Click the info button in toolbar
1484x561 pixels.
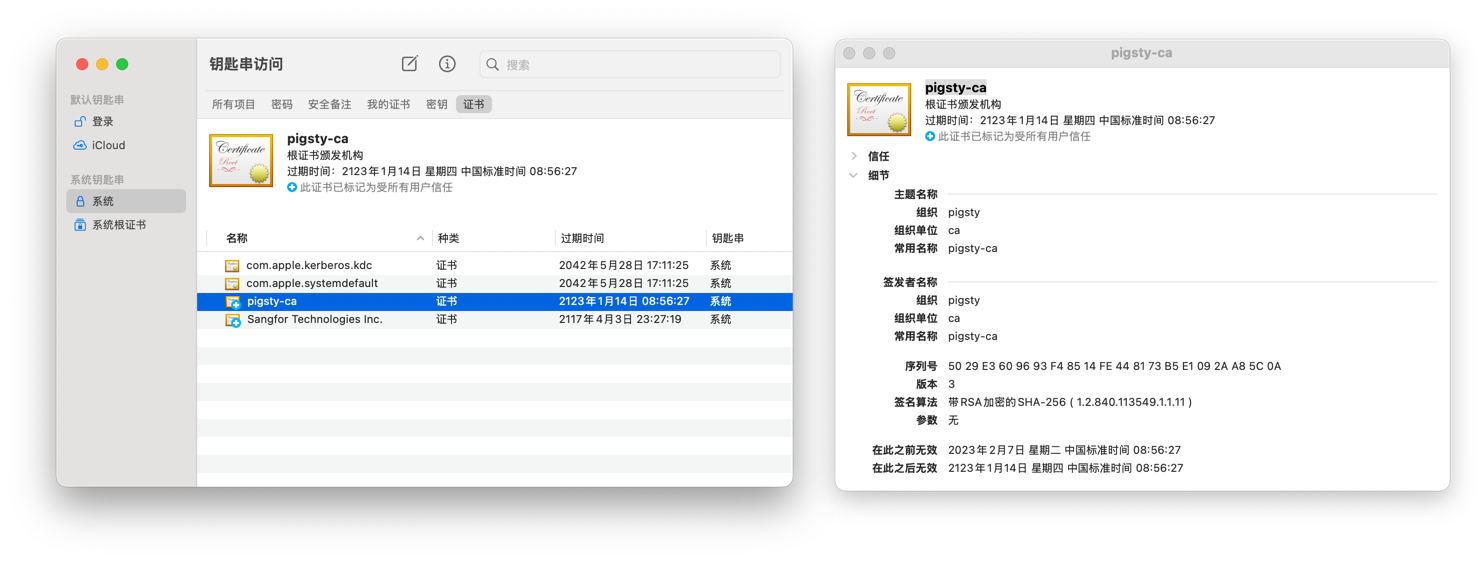click(447, 64)
